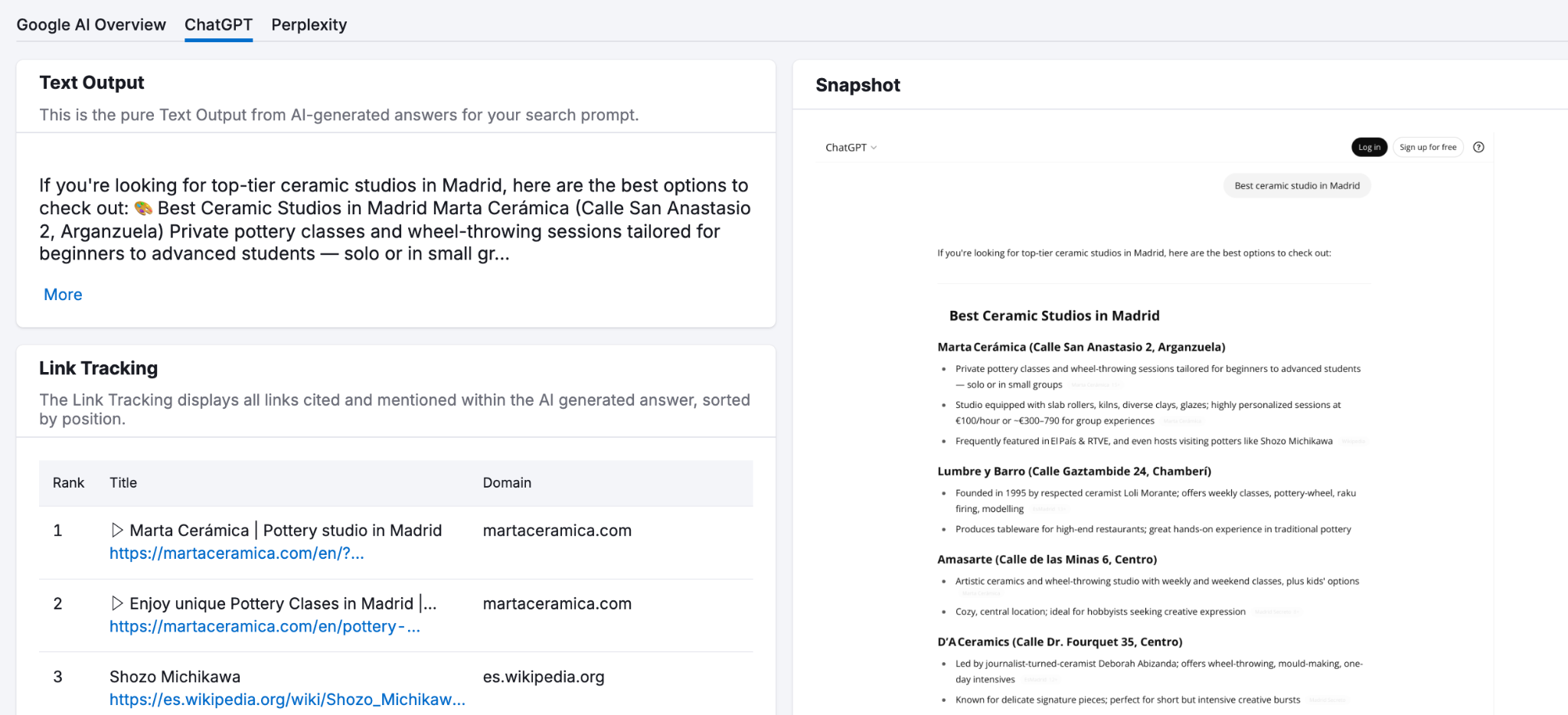This screenshot has height=715, width=1568.
Task: Click the palette emoji in the text output
Action: [x=143, y=208]
